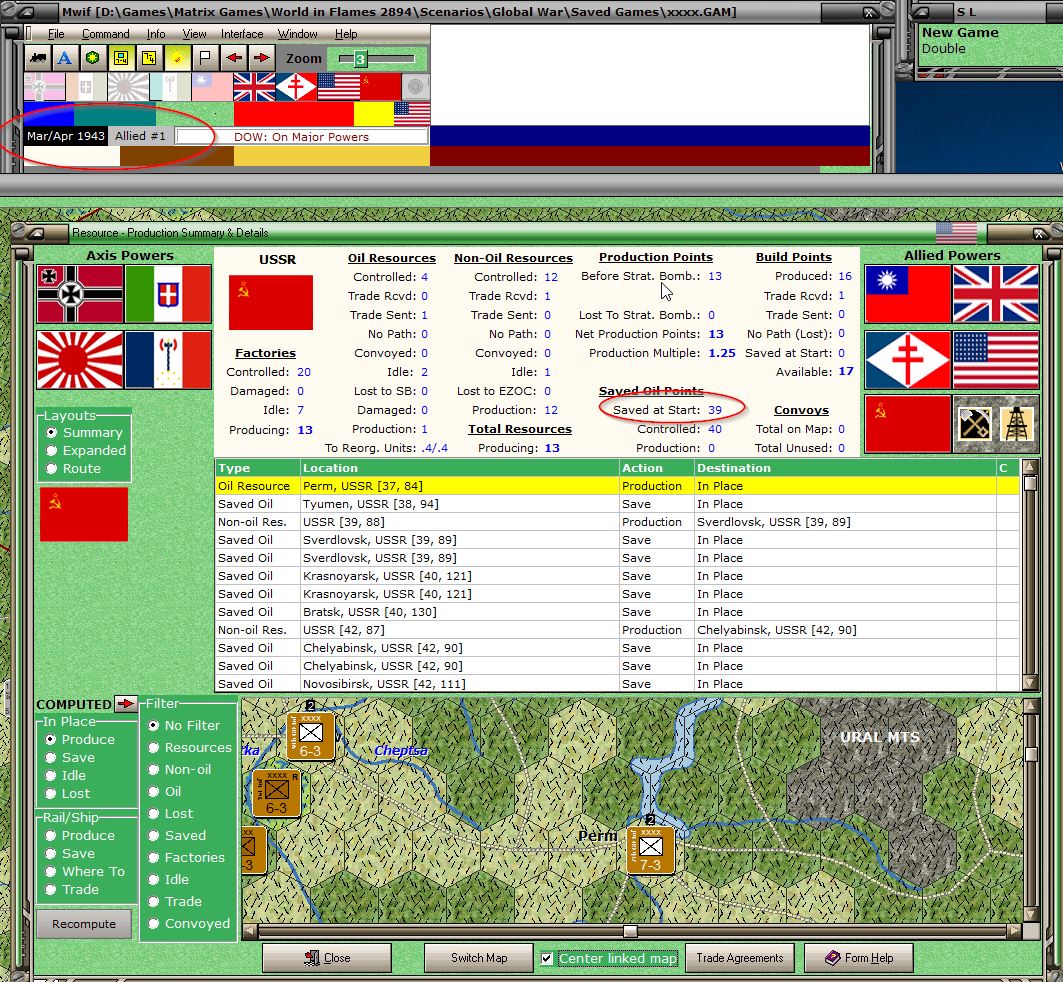Image resolution: width=1063 pixels, height=982 pixels.
Task: Open the Window menu
Action: coord(298,34)
